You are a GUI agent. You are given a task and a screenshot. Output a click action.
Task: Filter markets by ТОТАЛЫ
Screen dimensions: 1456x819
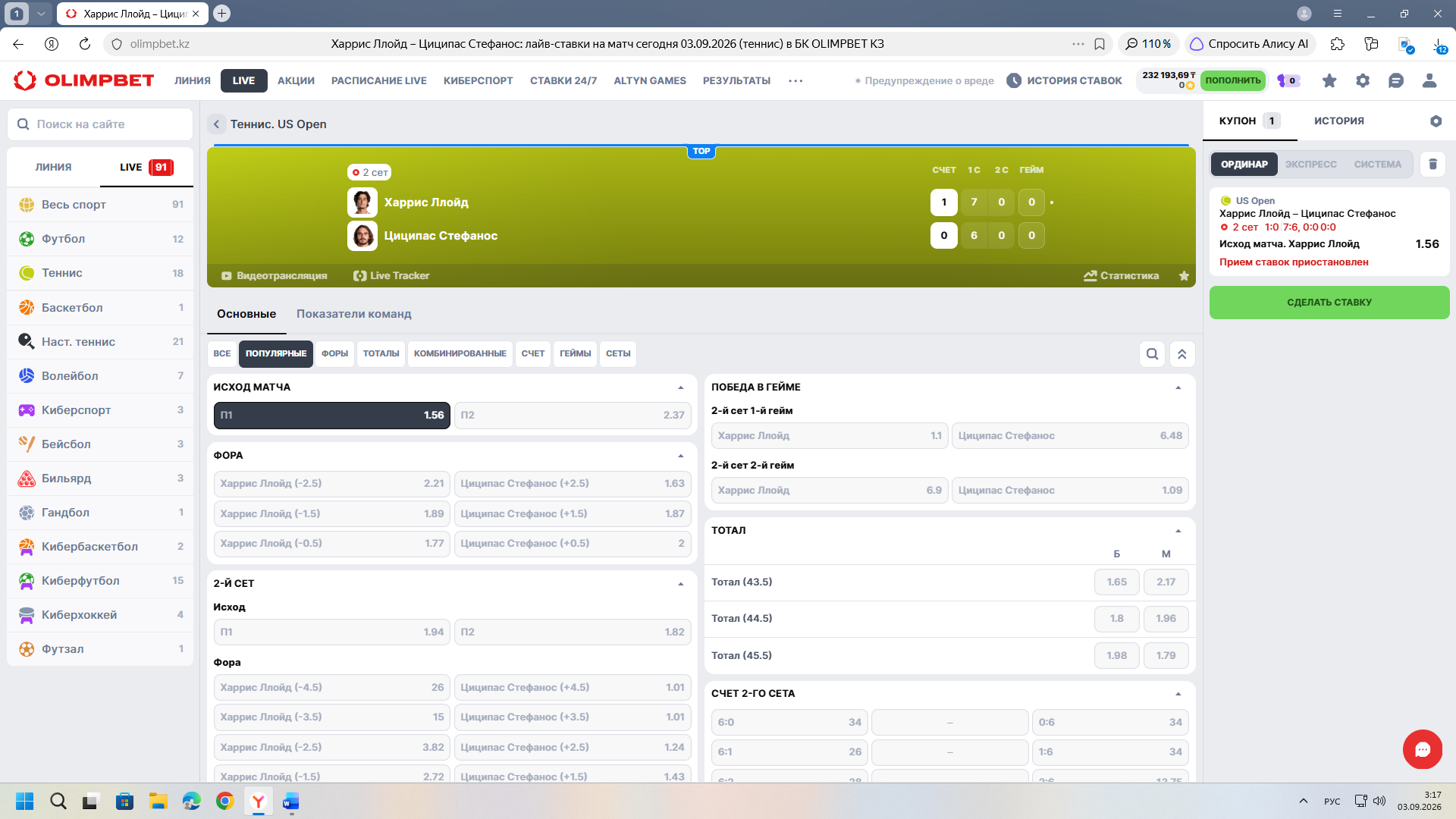(x=381, y=354)
